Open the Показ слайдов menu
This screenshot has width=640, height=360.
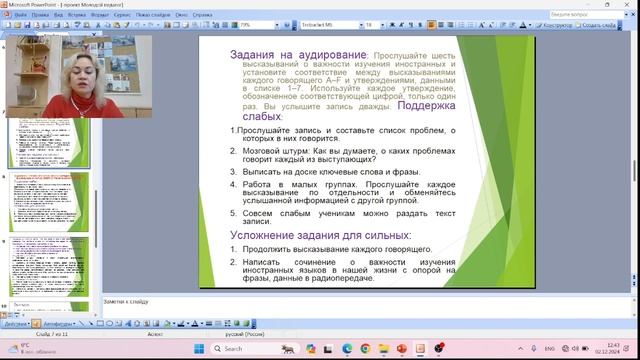(x=153, y=15)
